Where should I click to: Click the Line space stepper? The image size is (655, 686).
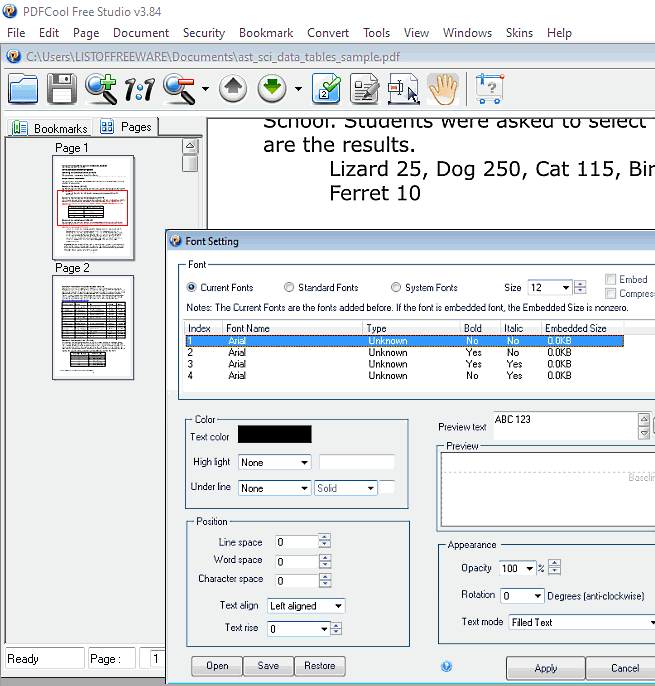pyautogui.click(x=324, y=541)
